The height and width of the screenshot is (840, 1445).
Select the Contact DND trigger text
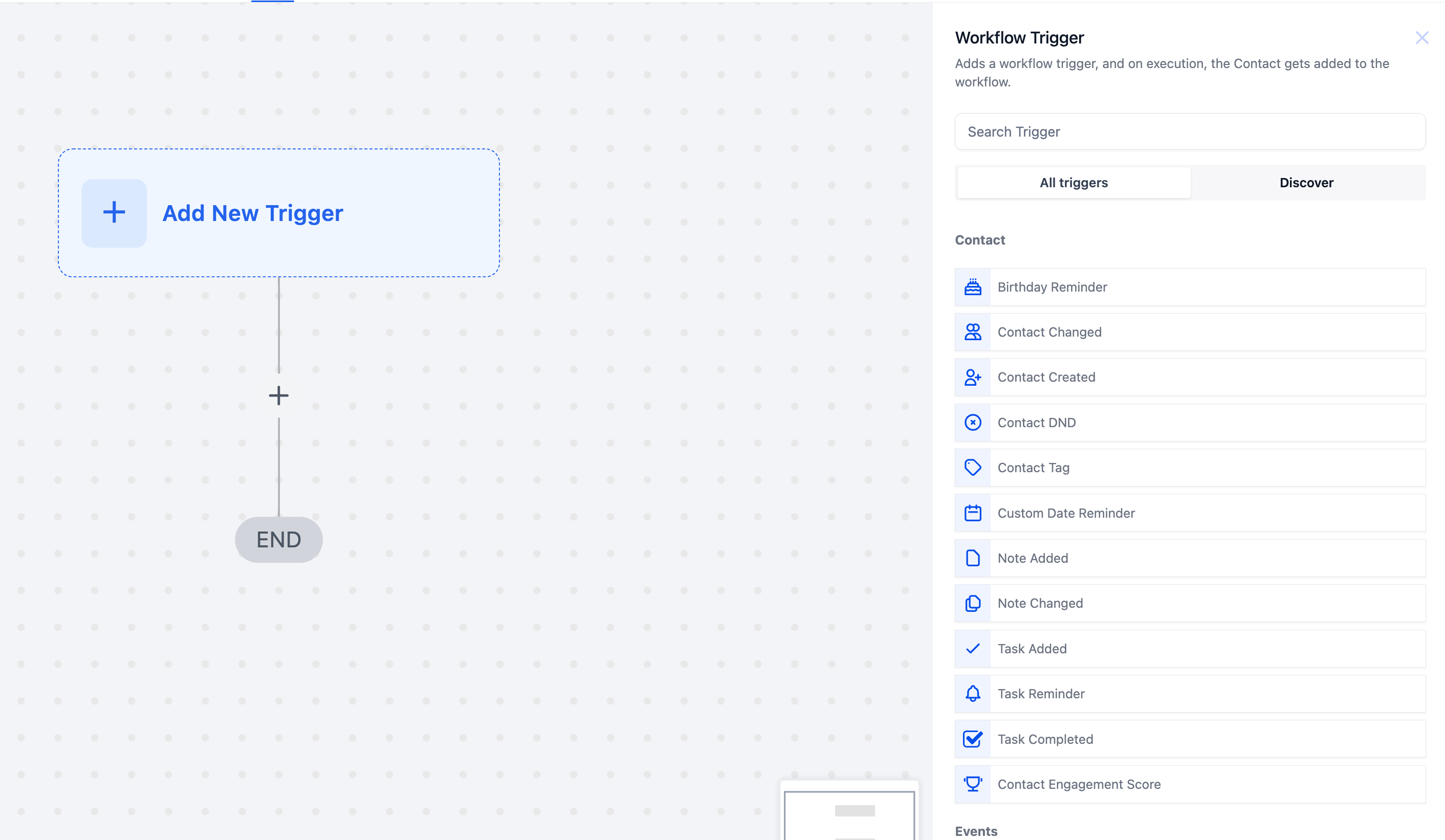pyautogui.click(x=1037, y=423)
